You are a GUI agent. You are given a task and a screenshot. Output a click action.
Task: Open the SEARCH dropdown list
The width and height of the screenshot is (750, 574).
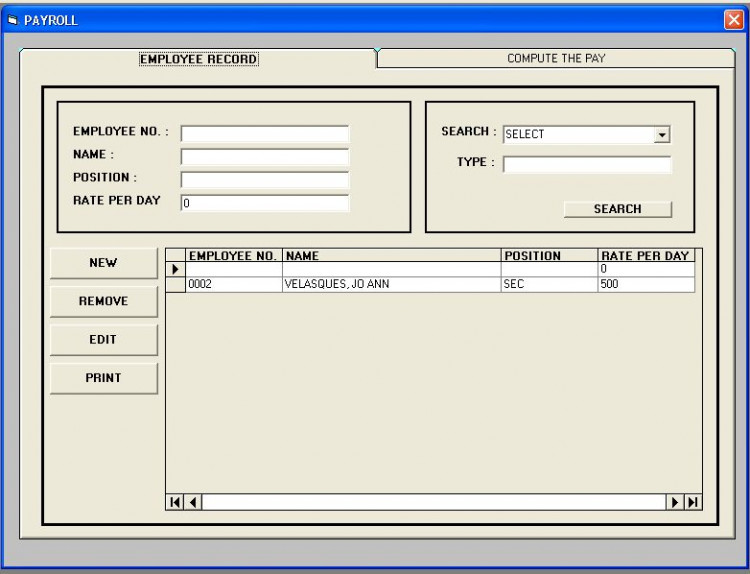point(661,135)
